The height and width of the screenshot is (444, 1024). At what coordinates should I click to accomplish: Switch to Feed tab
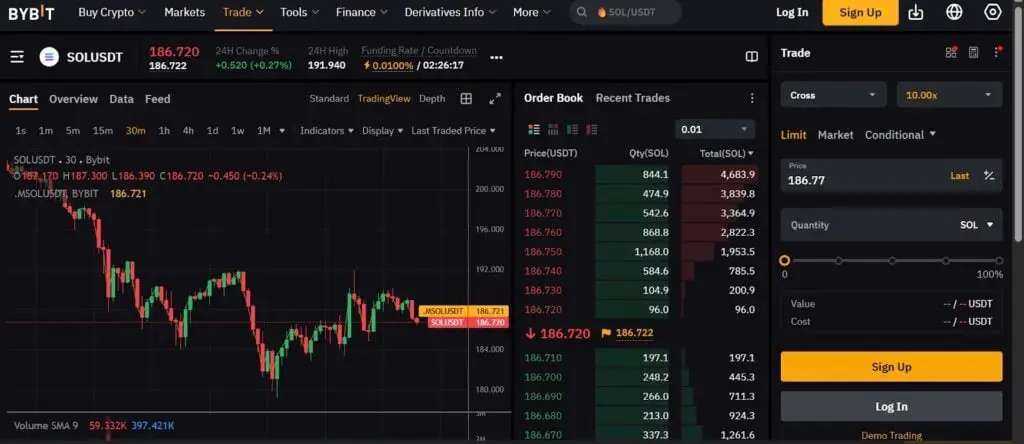(x=157, y=99)
